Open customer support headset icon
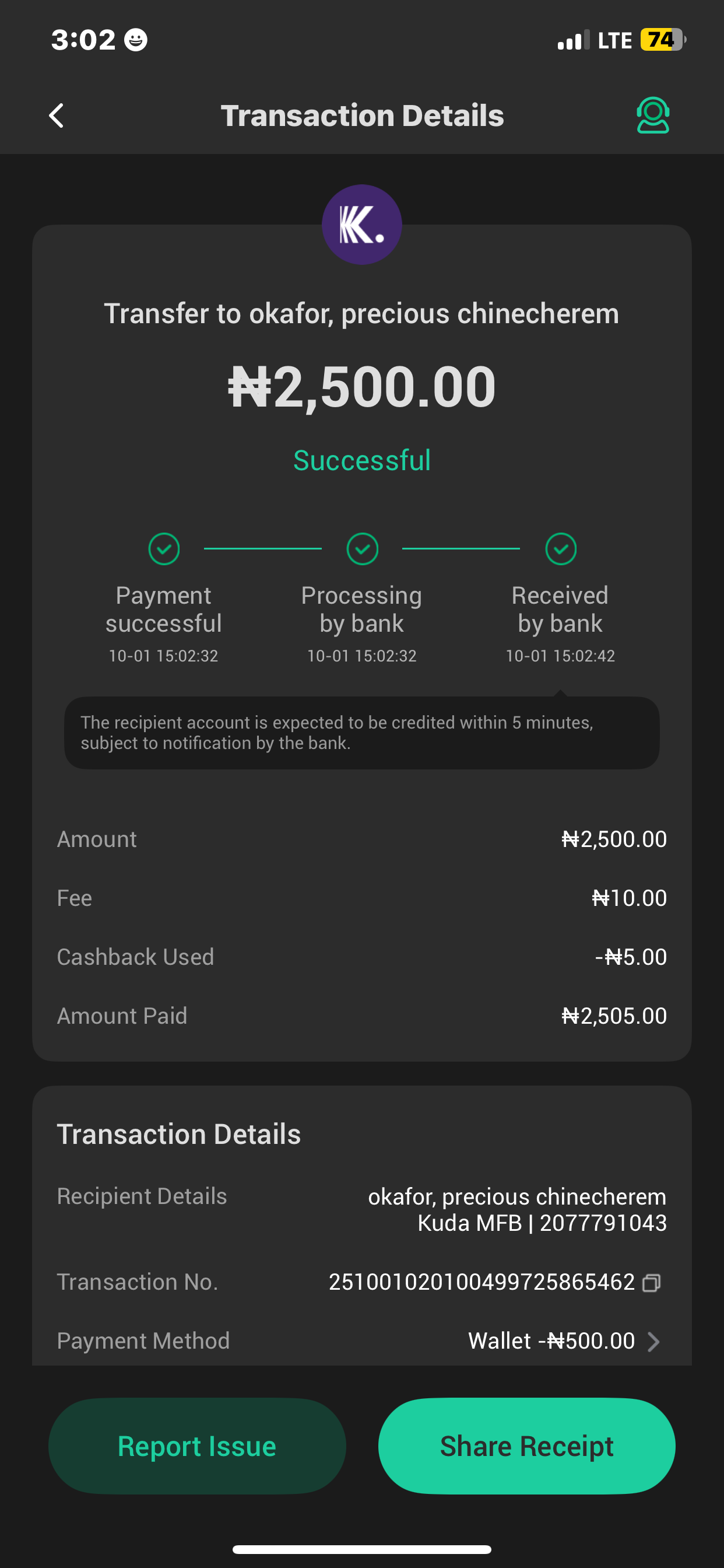Screen dimensions: 724x1568 click(x=652, y=115)
